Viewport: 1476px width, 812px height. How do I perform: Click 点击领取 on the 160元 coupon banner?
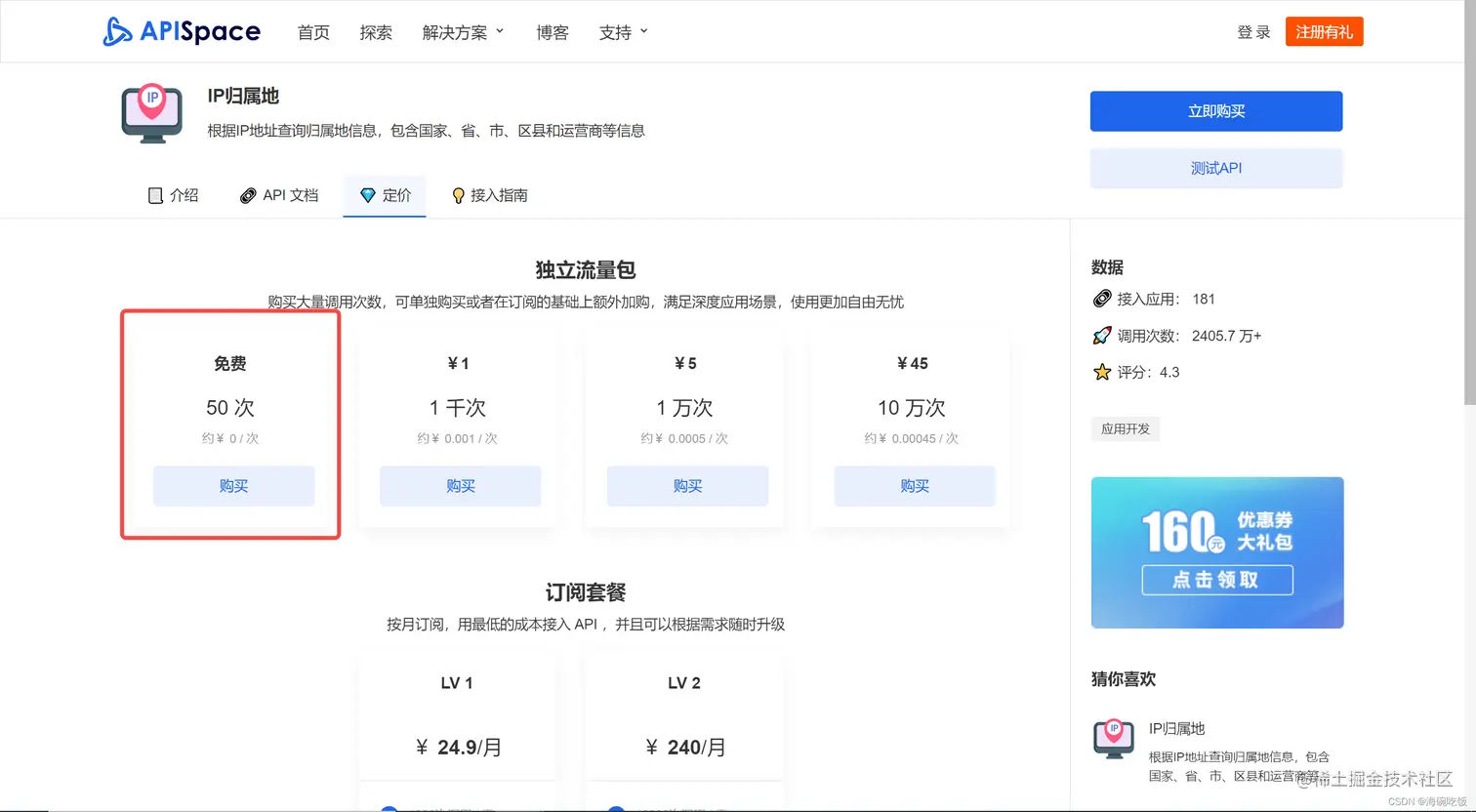pyautogui.click(x=1216, y=580)
